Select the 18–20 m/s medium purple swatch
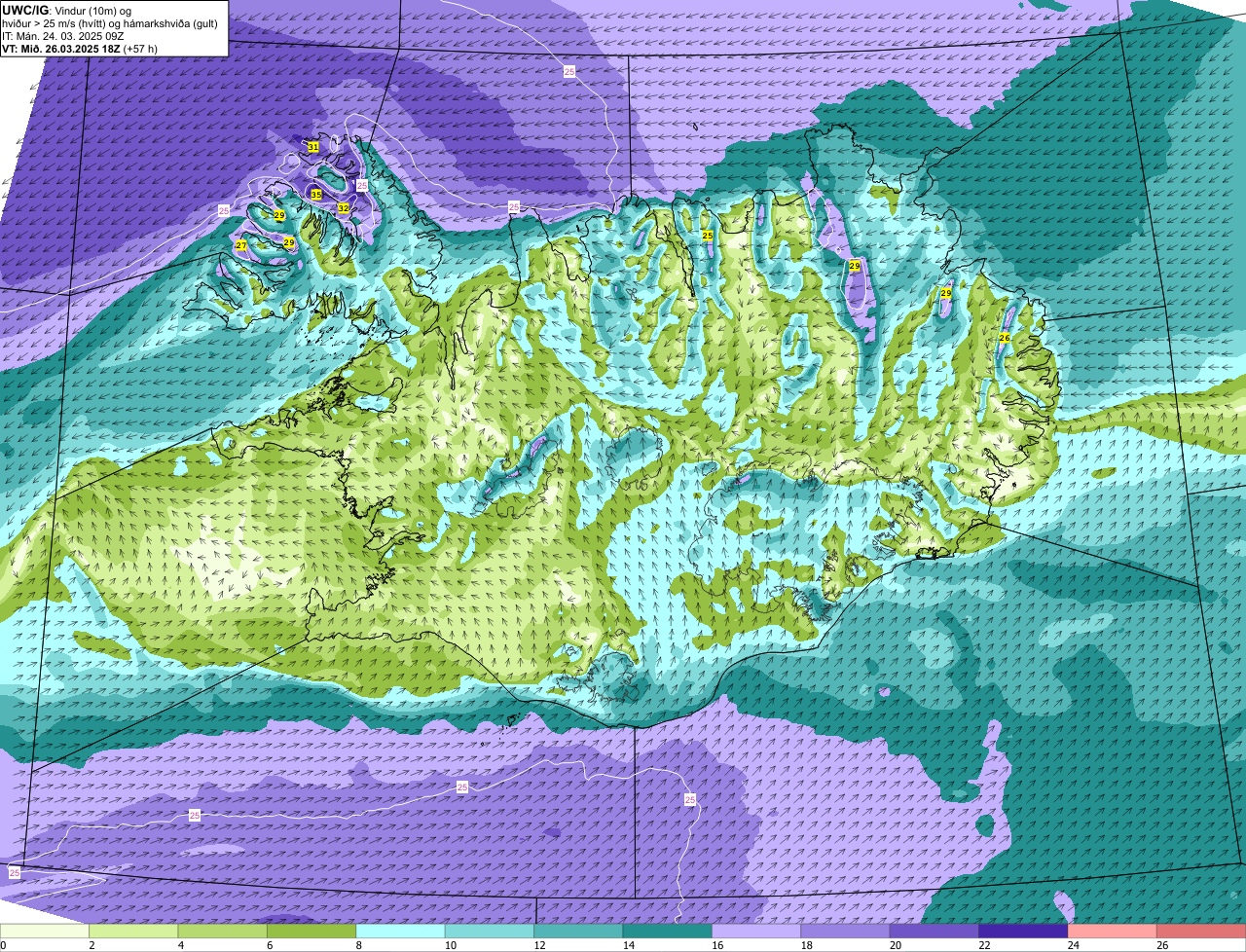Image resolution: width=1246 pixels, height=952 pixels. [x=845, y=931]
